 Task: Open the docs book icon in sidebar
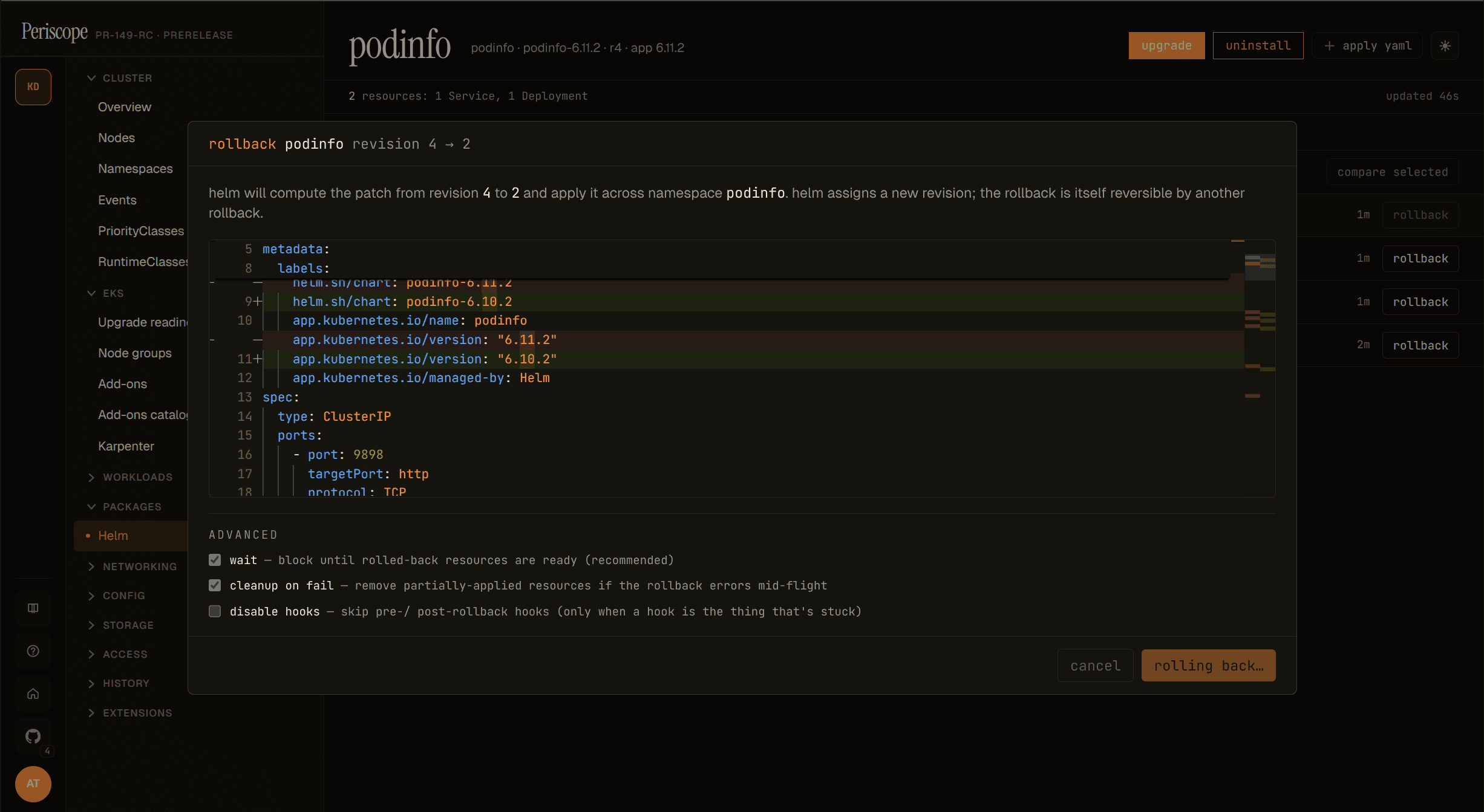coord(33,608)
